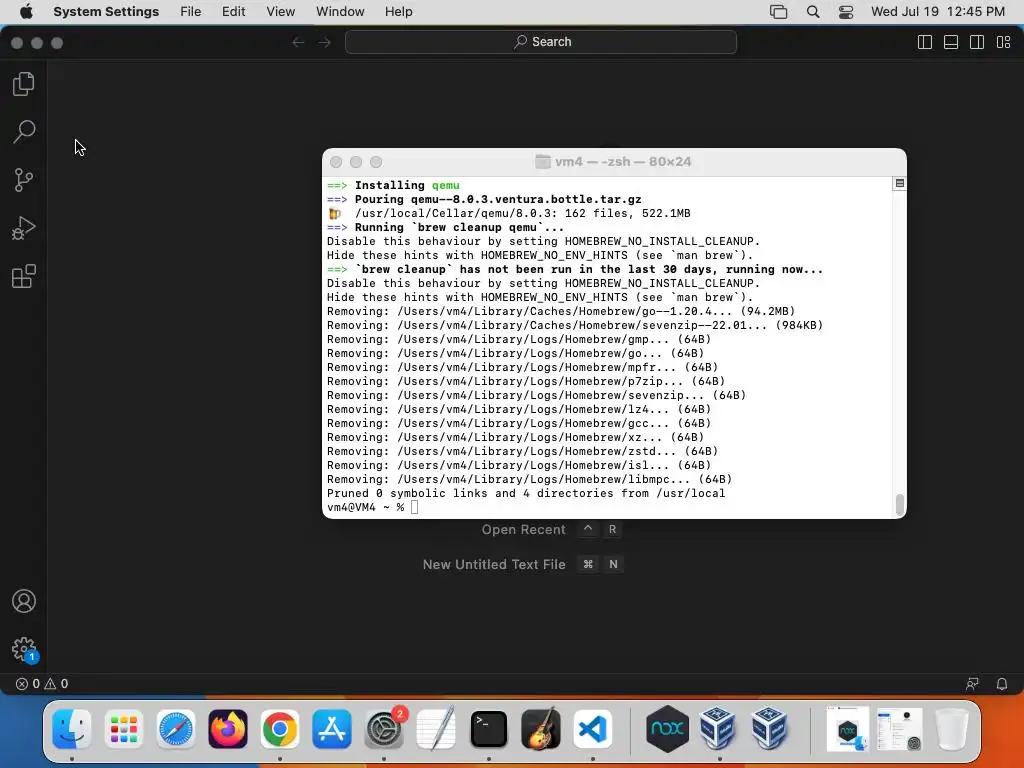Open Control Center in the menu bar
The width and height of the screenshot is (1024, 768).
pos(846,12)
